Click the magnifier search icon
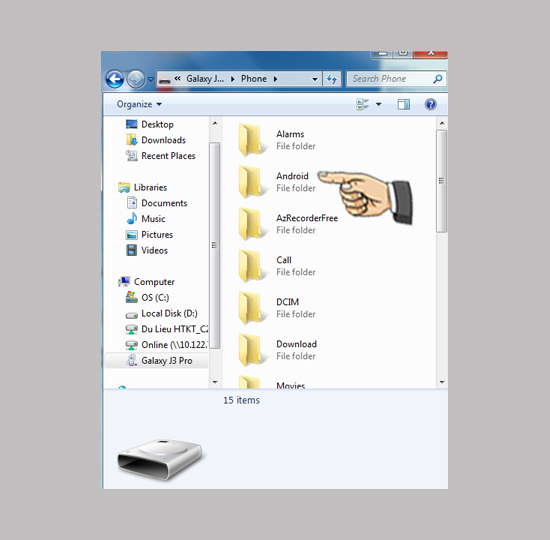 (x=437, y=79)
